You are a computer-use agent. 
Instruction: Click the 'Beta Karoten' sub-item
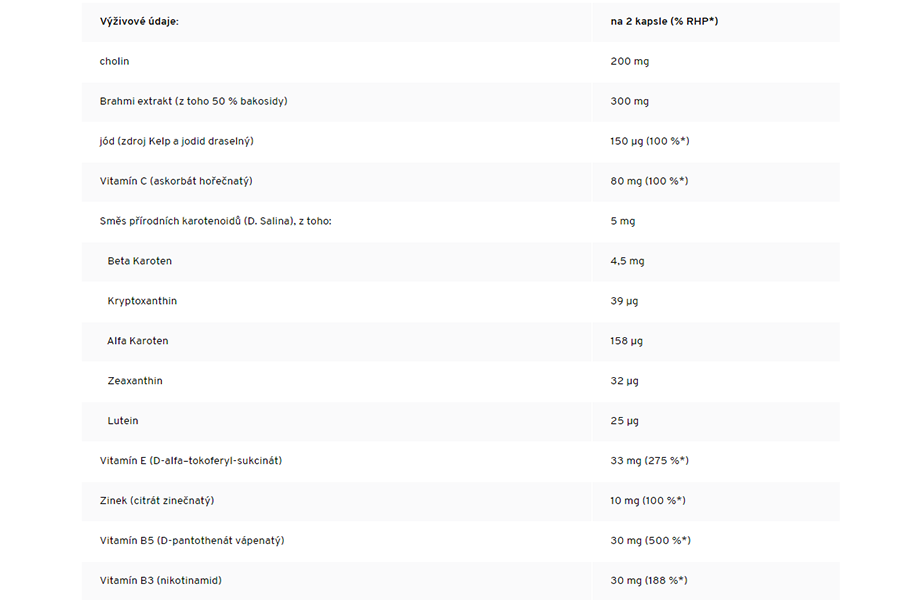[x=140, y=261]
